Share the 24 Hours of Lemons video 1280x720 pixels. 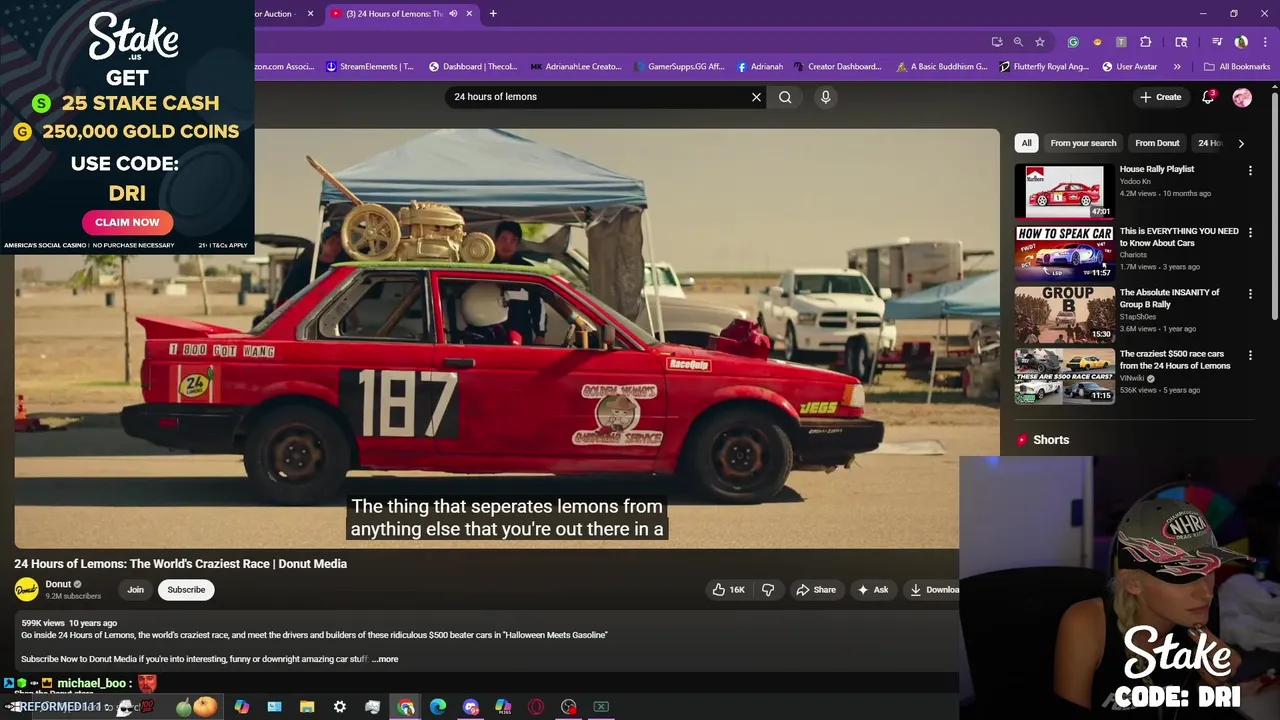(x=816, y=590)
